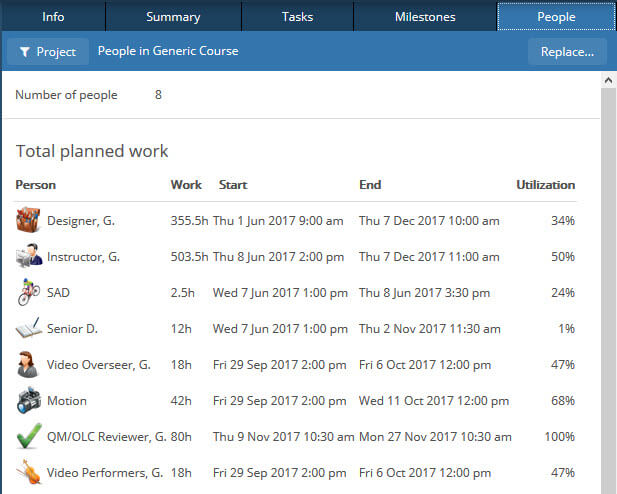The height and width of the screenshot is (494, 617).
Task: Select the Video Performers, G. name
Action: tap(105, 472)
